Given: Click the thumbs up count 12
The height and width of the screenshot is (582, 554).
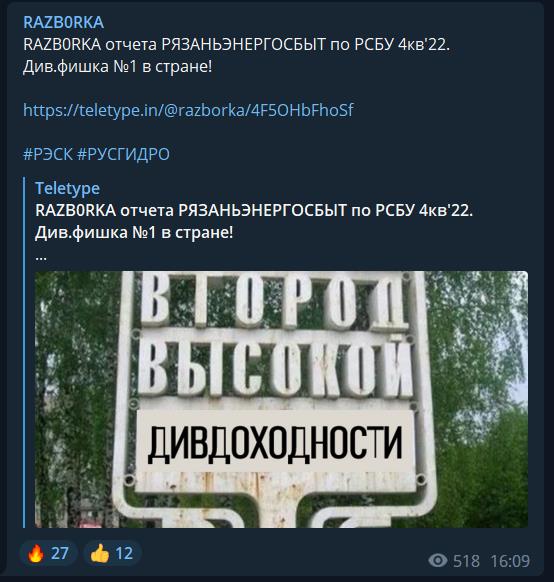Looking at the screenshot, I should 124,553.
